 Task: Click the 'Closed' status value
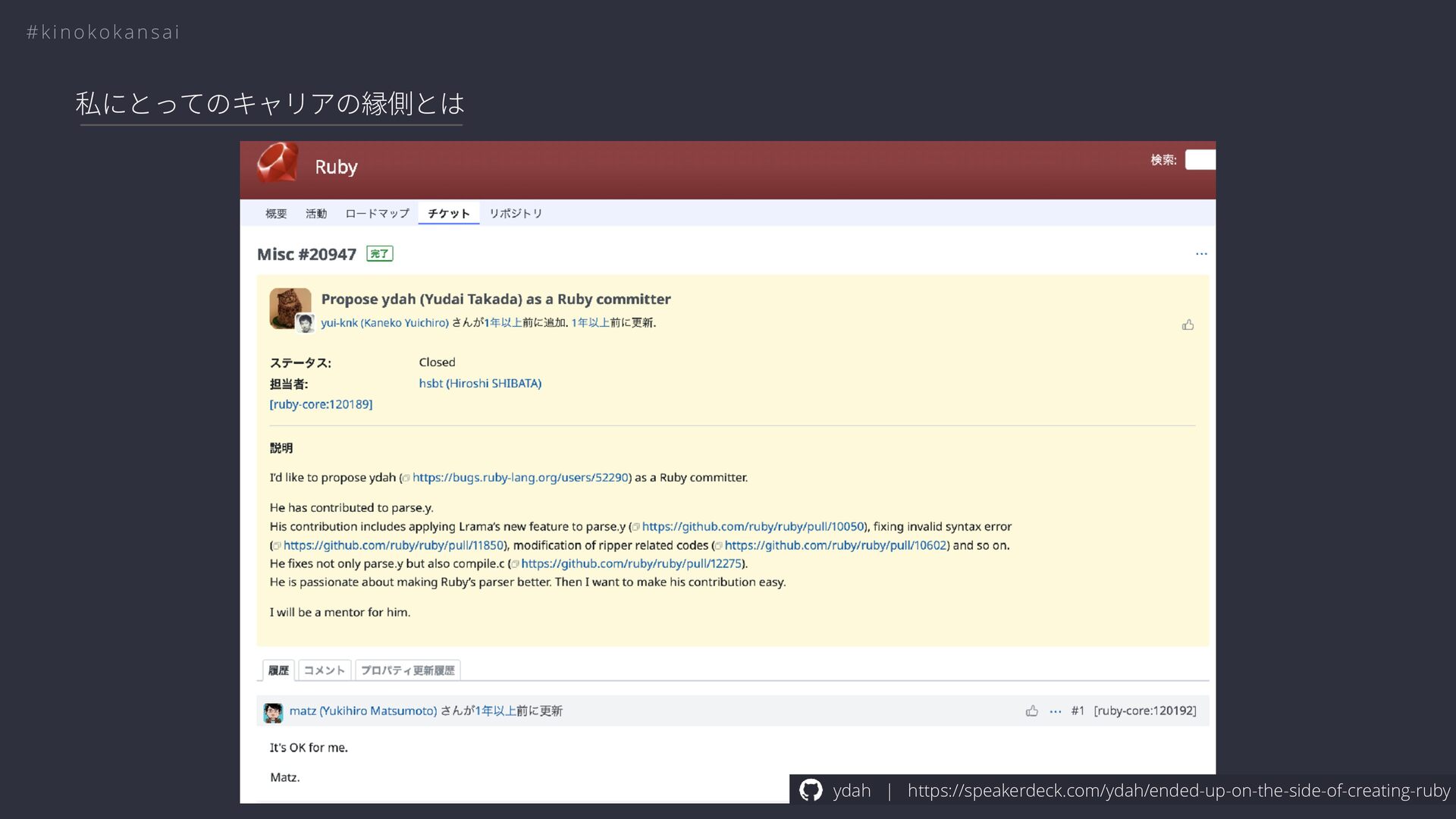437,362
